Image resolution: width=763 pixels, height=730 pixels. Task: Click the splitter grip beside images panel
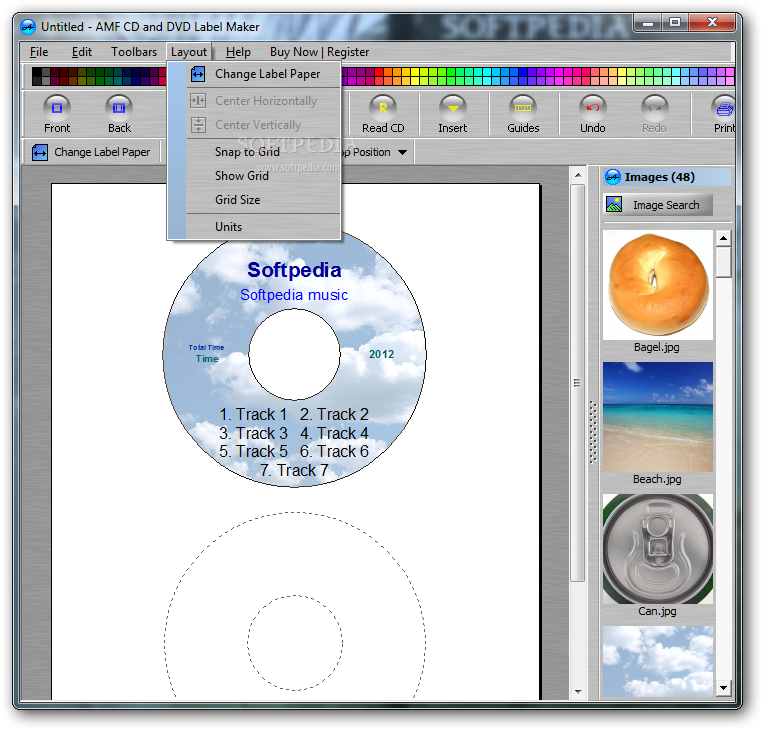click(x=593, y=432)
